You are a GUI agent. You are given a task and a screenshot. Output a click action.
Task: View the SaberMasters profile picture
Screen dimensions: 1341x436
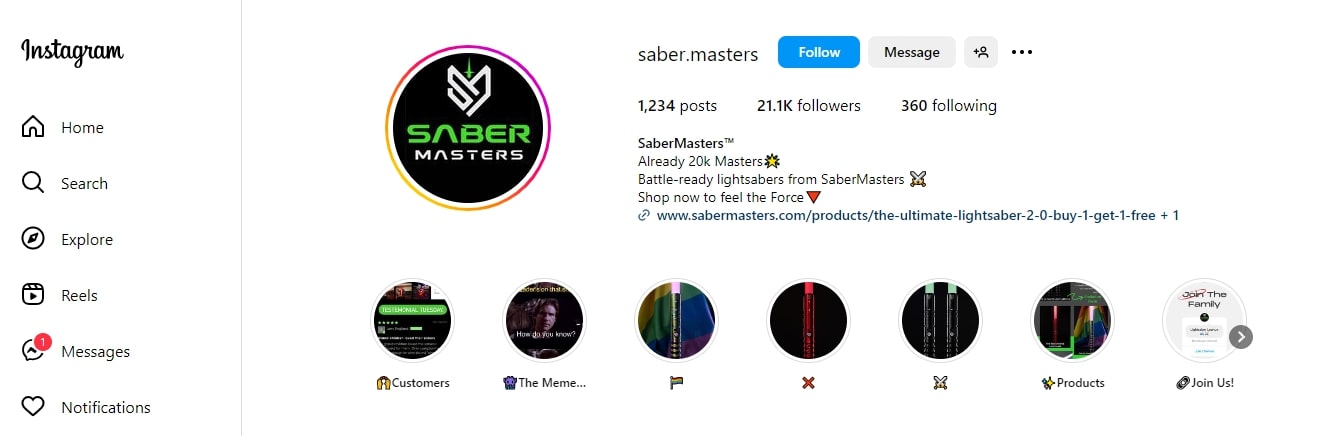pyautogui.click(x=468, y=128)
